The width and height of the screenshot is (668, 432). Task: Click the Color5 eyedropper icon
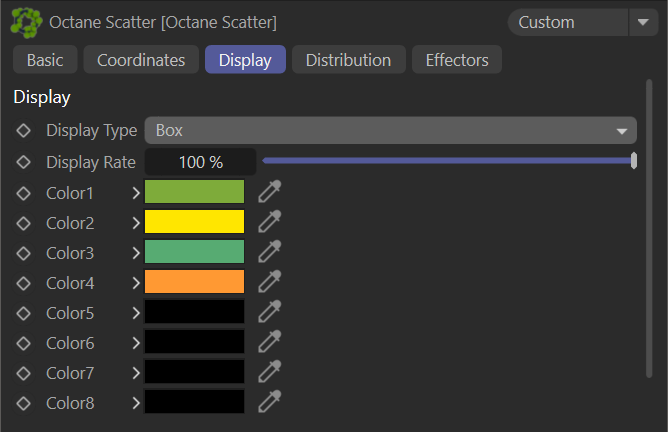269,312
